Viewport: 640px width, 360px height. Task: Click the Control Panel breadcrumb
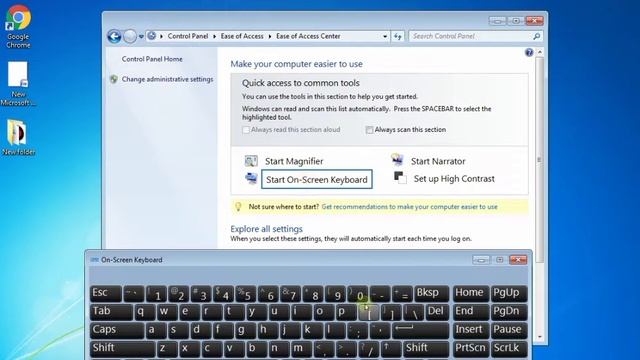pos(188,36)
